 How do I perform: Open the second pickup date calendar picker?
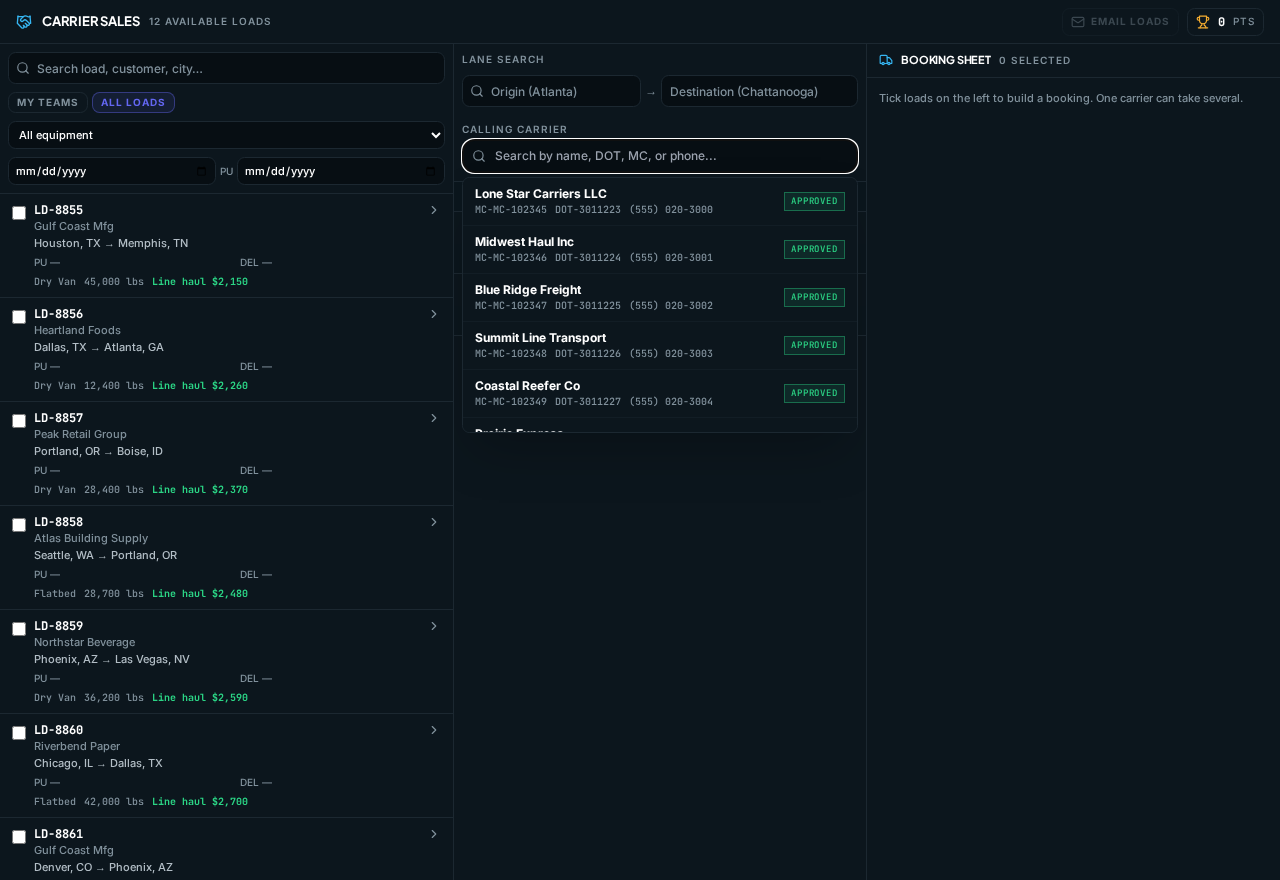click(431, 171)
